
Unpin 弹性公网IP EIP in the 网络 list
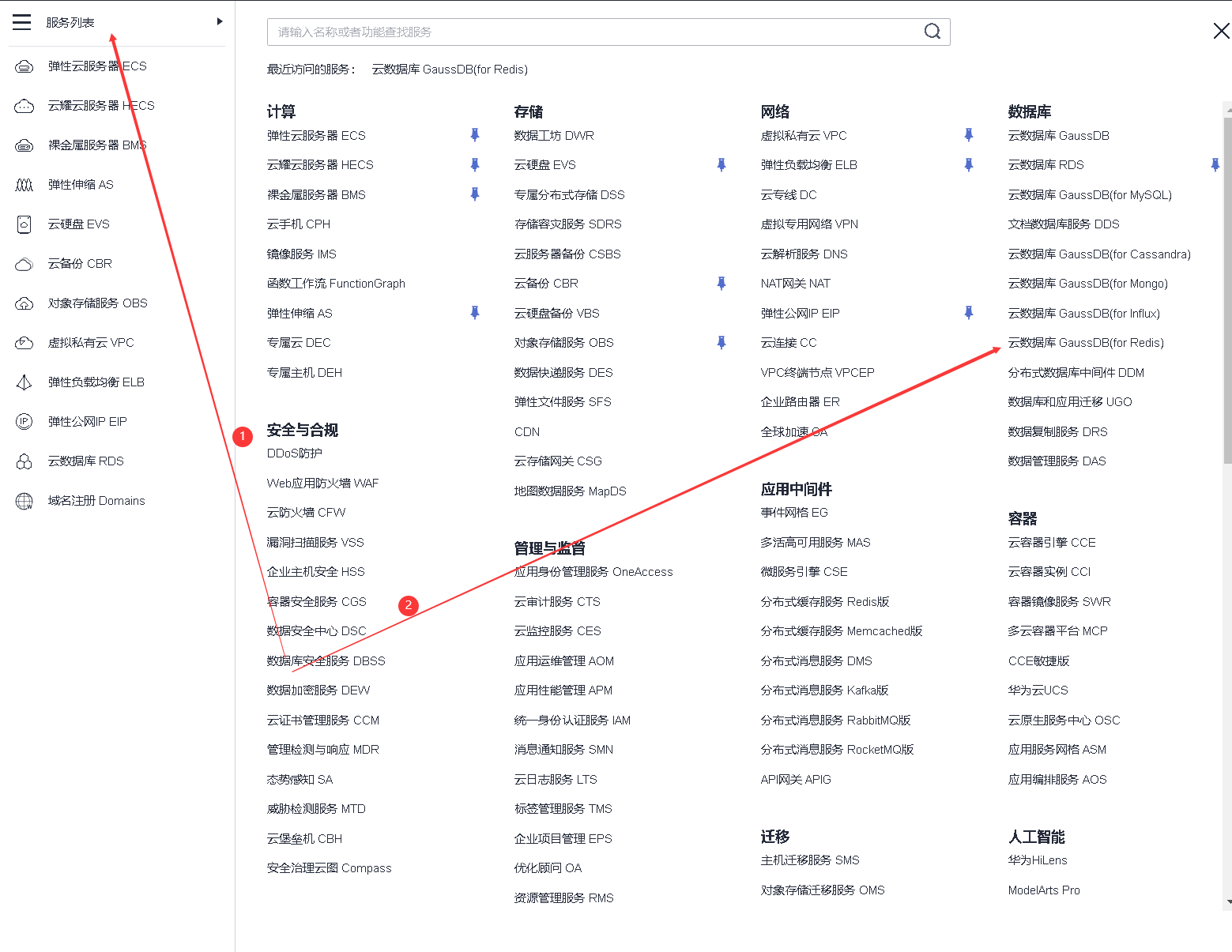pos(969,313)
